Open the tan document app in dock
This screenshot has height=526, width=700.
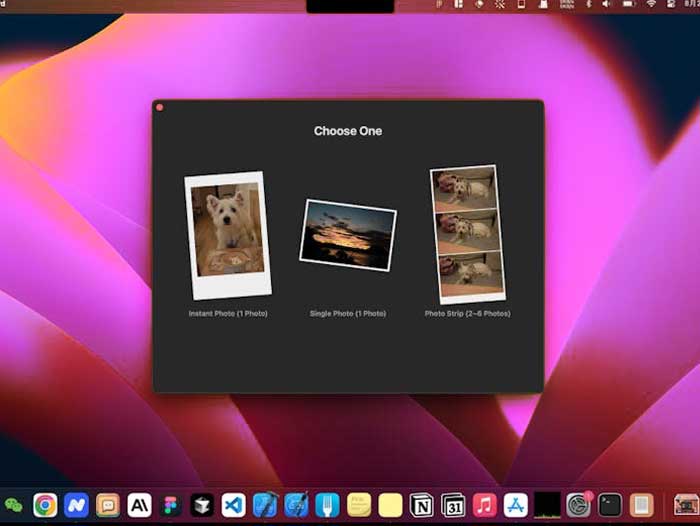point(641,505)
